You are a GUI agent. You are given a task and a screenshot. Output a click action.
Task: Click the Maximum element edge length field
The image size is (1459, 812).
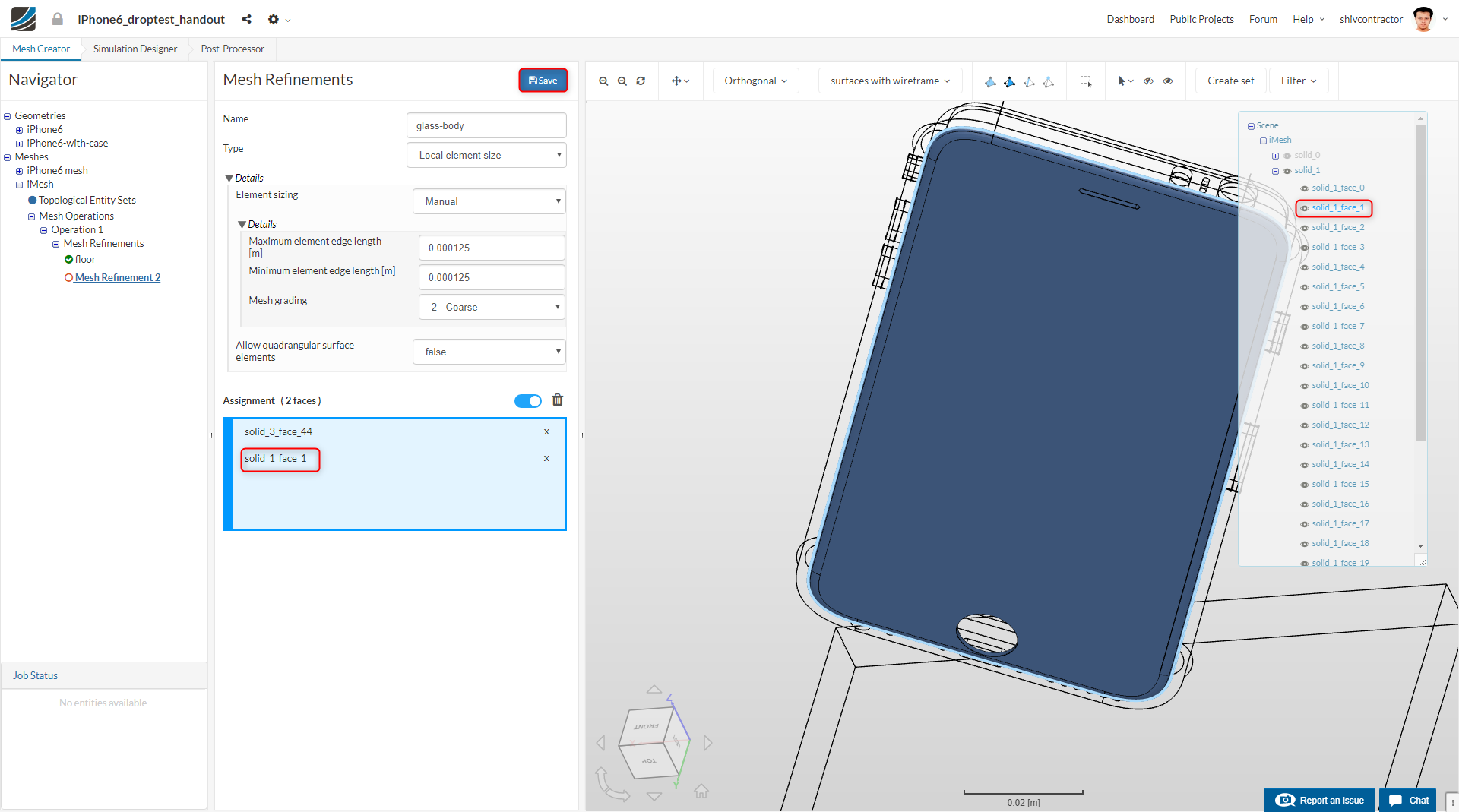[x=492, y=248]
